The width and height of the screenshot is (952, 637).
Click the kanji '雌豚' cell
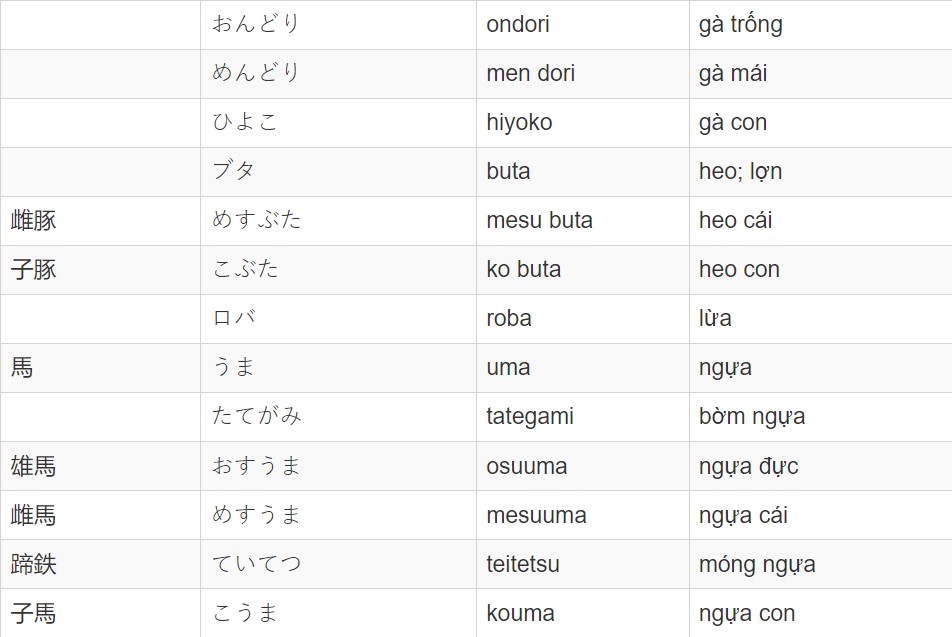(101, 221)
